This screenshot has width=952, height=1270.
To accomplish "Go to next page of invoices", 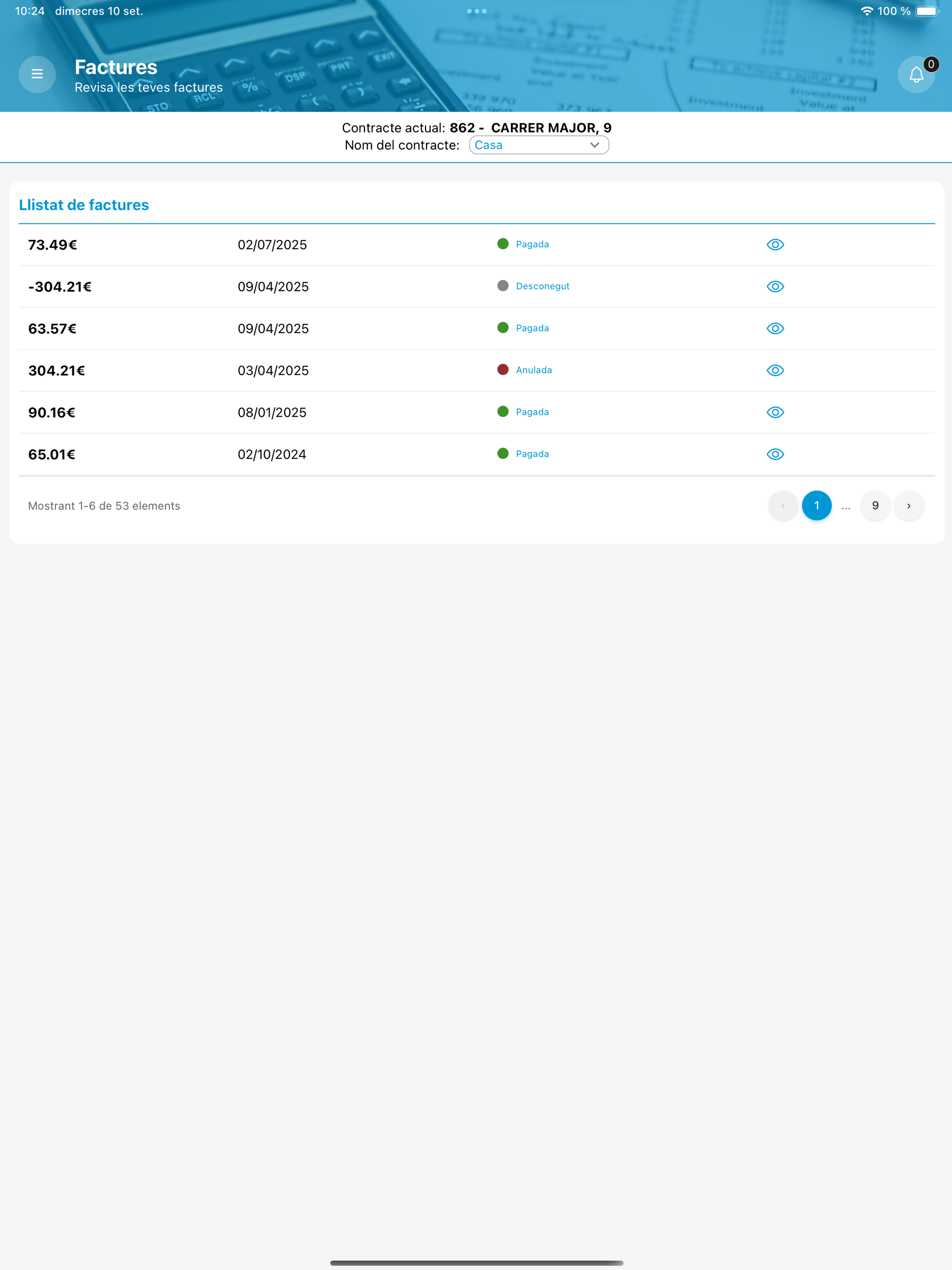I will [908, 506].
